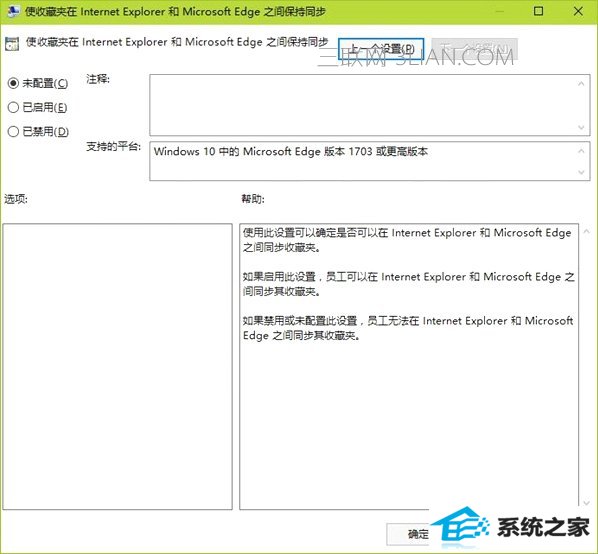The height and width of the screenshot is (554, 598).
Task: Click the next setting button
Action: coord(475,49)
